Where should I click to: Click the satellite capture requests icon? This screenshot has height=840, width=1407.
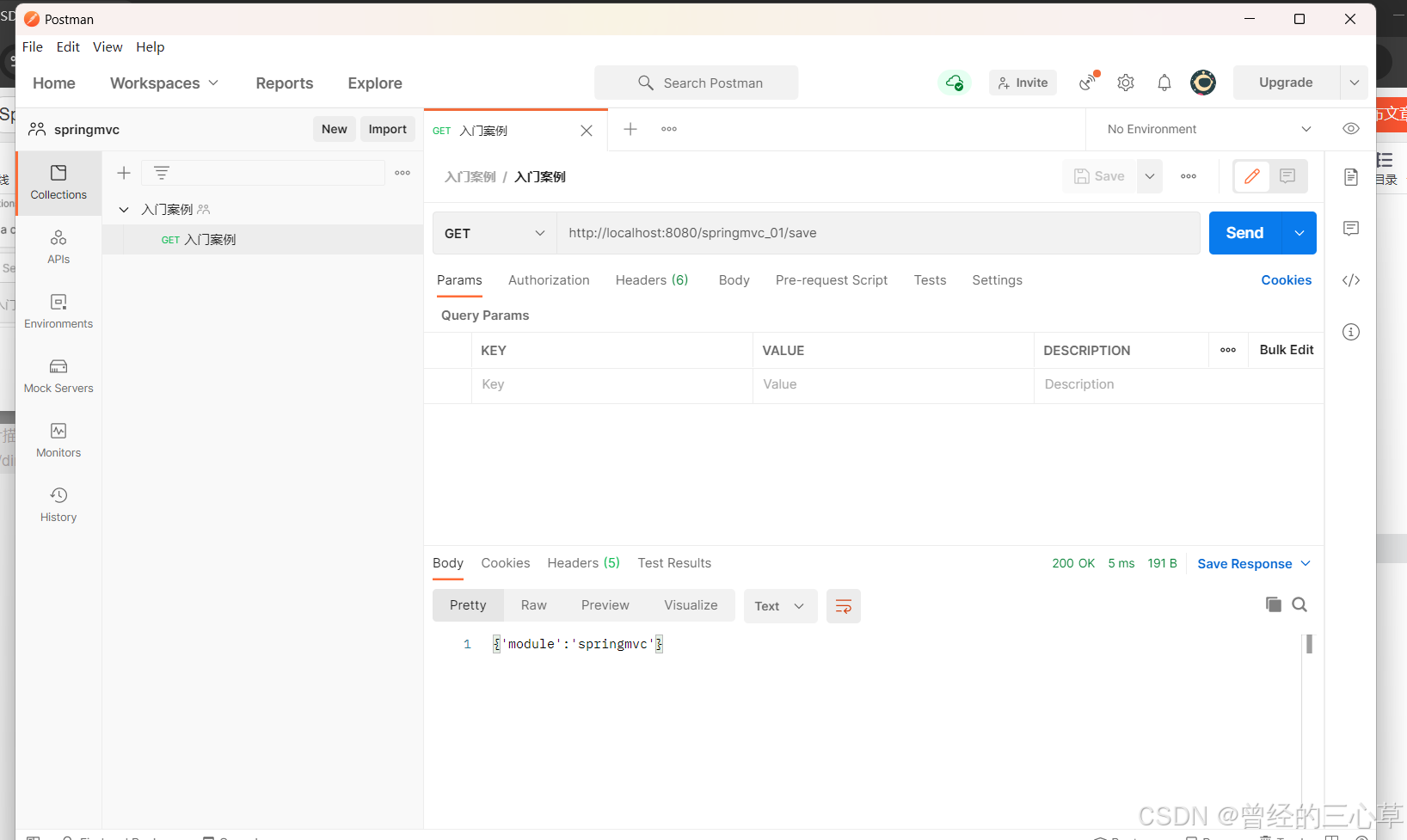pos(1089,83)
